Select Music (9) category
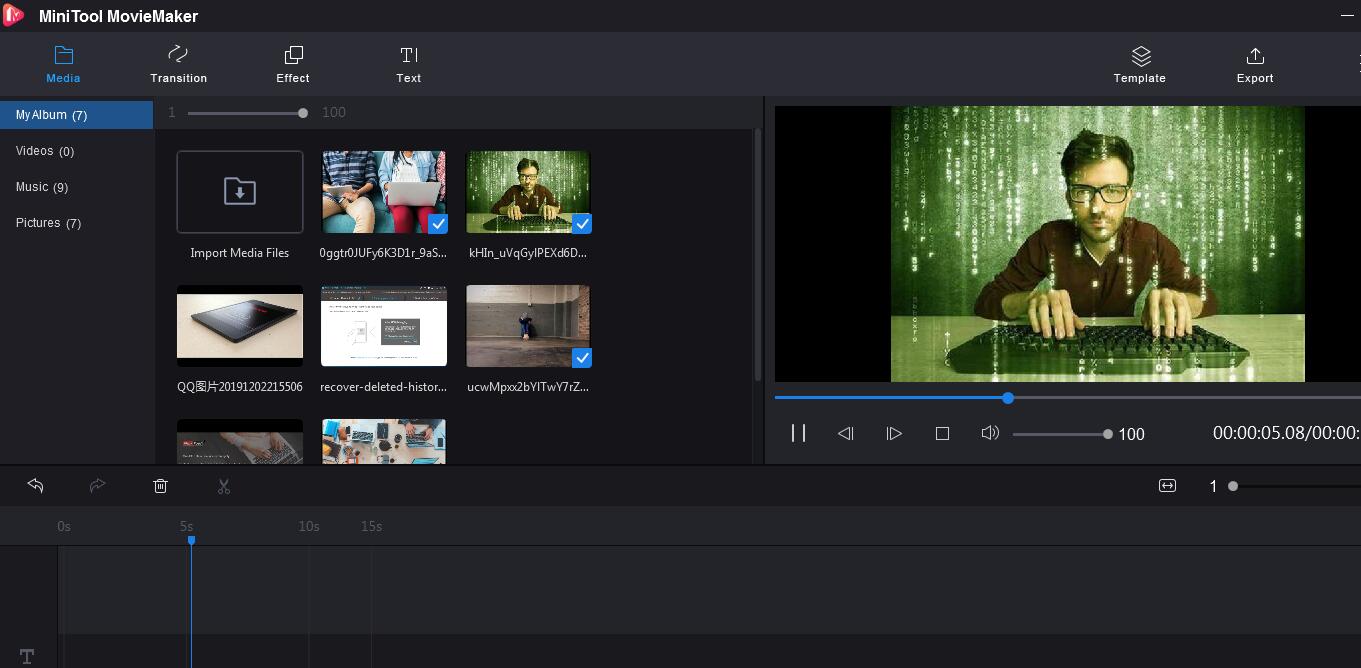This screenshot has width=1361, height=668. pyautogui.click(x=76, y=187)
